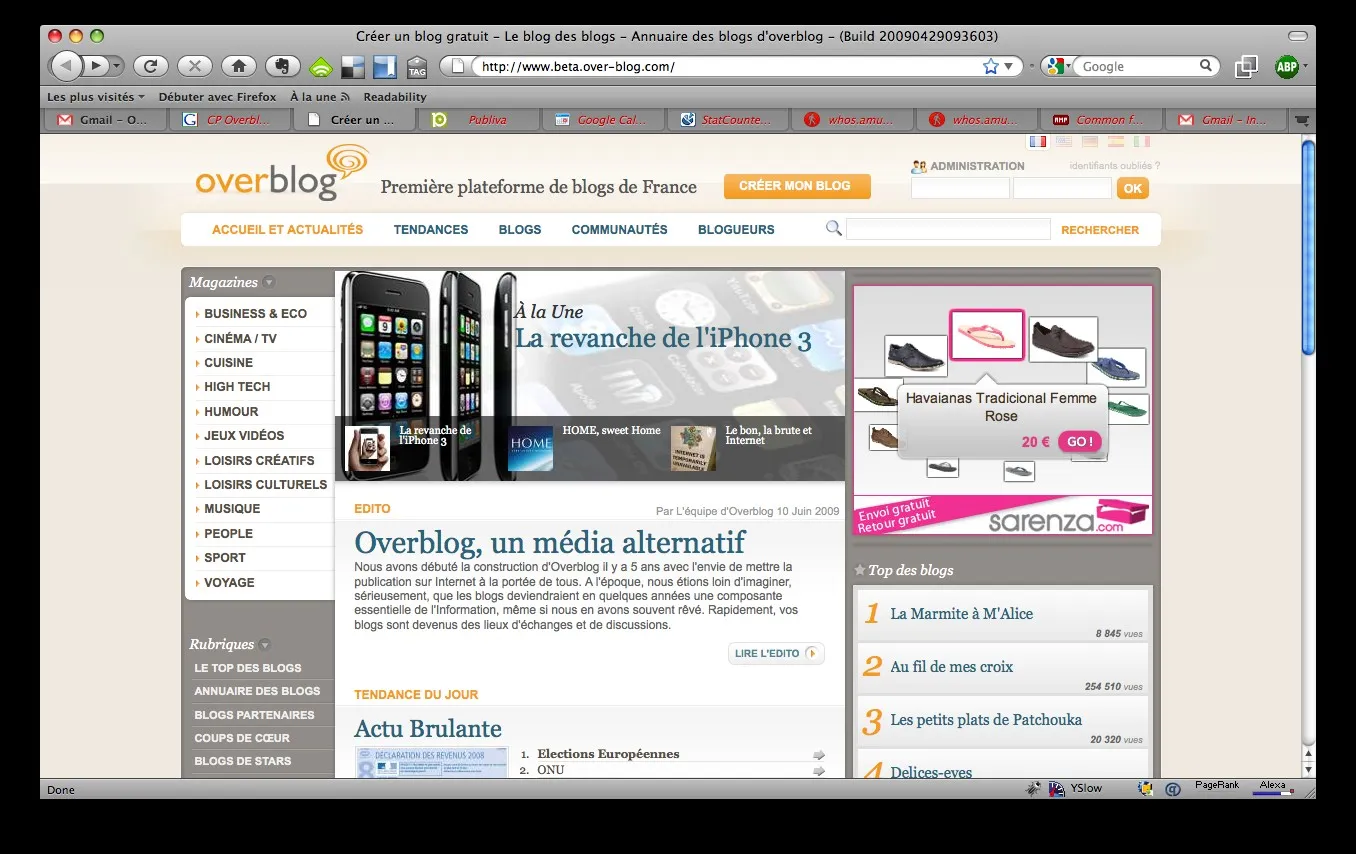Click the TAG toolbar icon
This screenshot has height=854, width=1356.
coord(417,67)
